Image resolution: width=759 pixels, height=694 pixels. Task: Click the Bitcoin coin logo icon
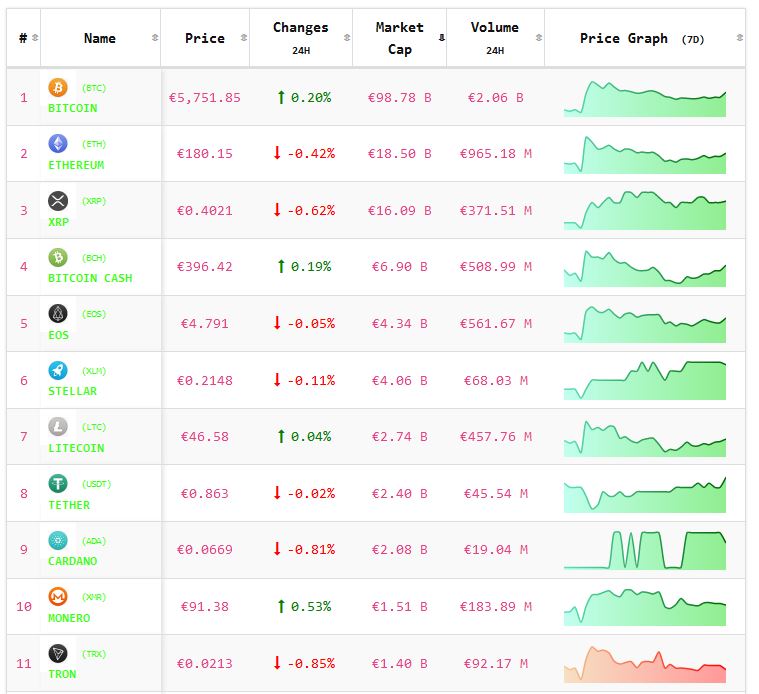58,88
